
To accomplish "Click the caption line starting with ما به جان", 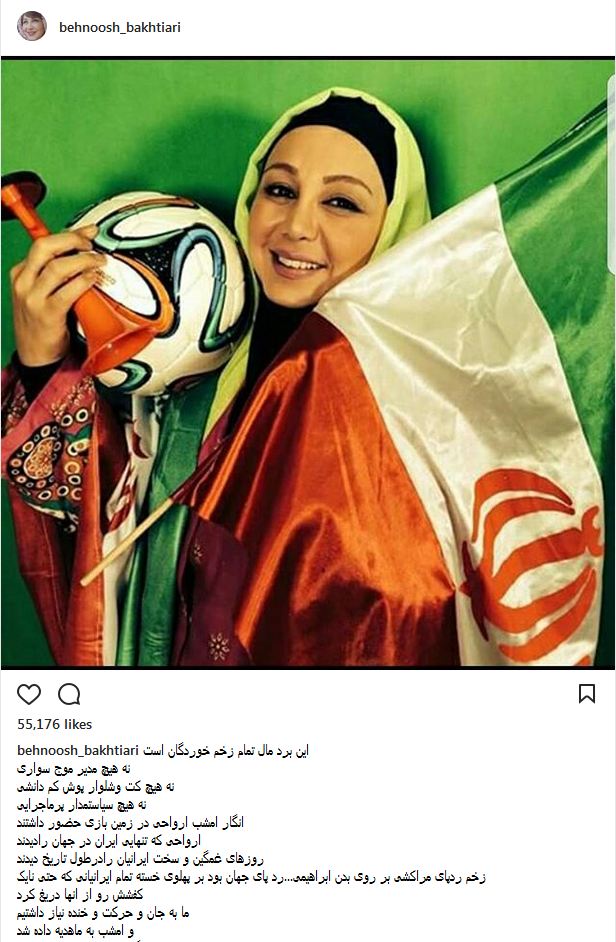I will (103, 913).
